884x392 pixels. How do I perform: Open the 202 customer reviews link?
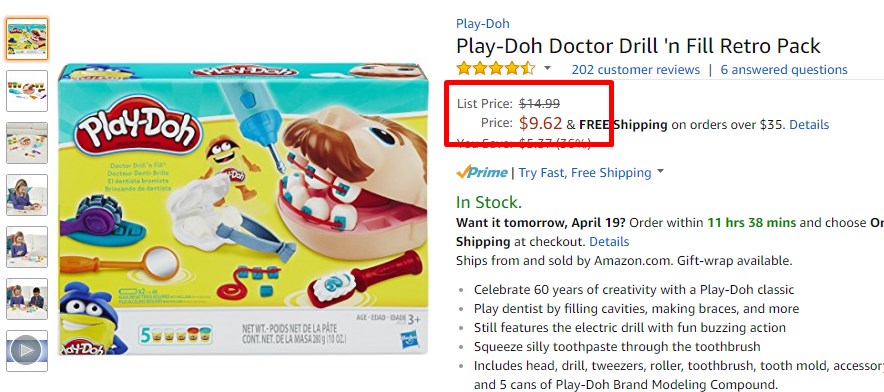tap(635, 69)
